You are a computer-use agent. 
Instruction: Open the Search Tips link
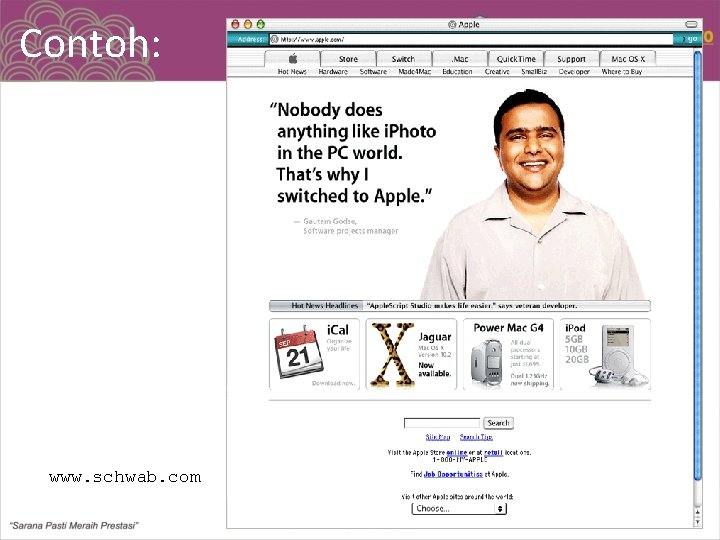pyautogui.click(x=476, y=437)
